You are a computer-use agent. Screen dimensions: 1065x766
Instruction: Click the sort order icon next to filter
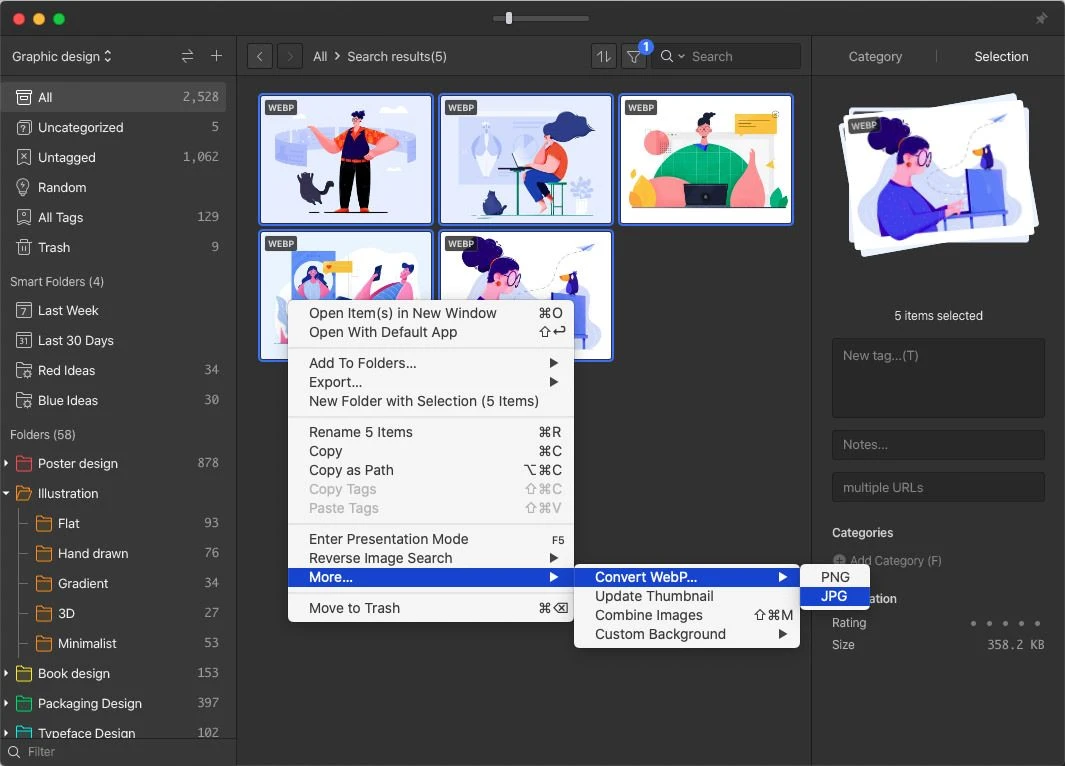point(604,56)
